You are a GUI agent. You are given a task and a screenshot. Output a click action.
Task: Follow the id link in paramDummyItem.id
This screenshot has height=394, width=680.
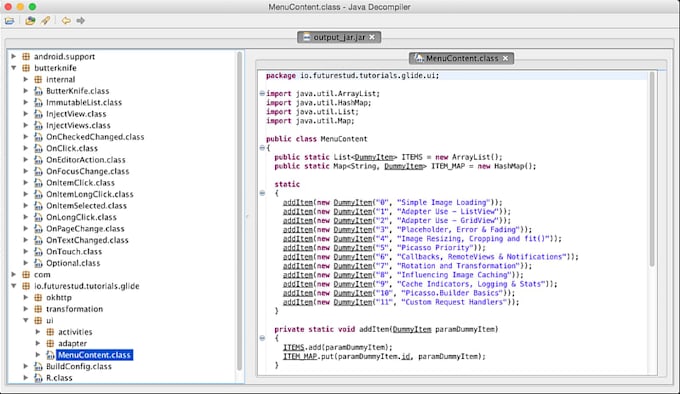click(x=405, y=356)
